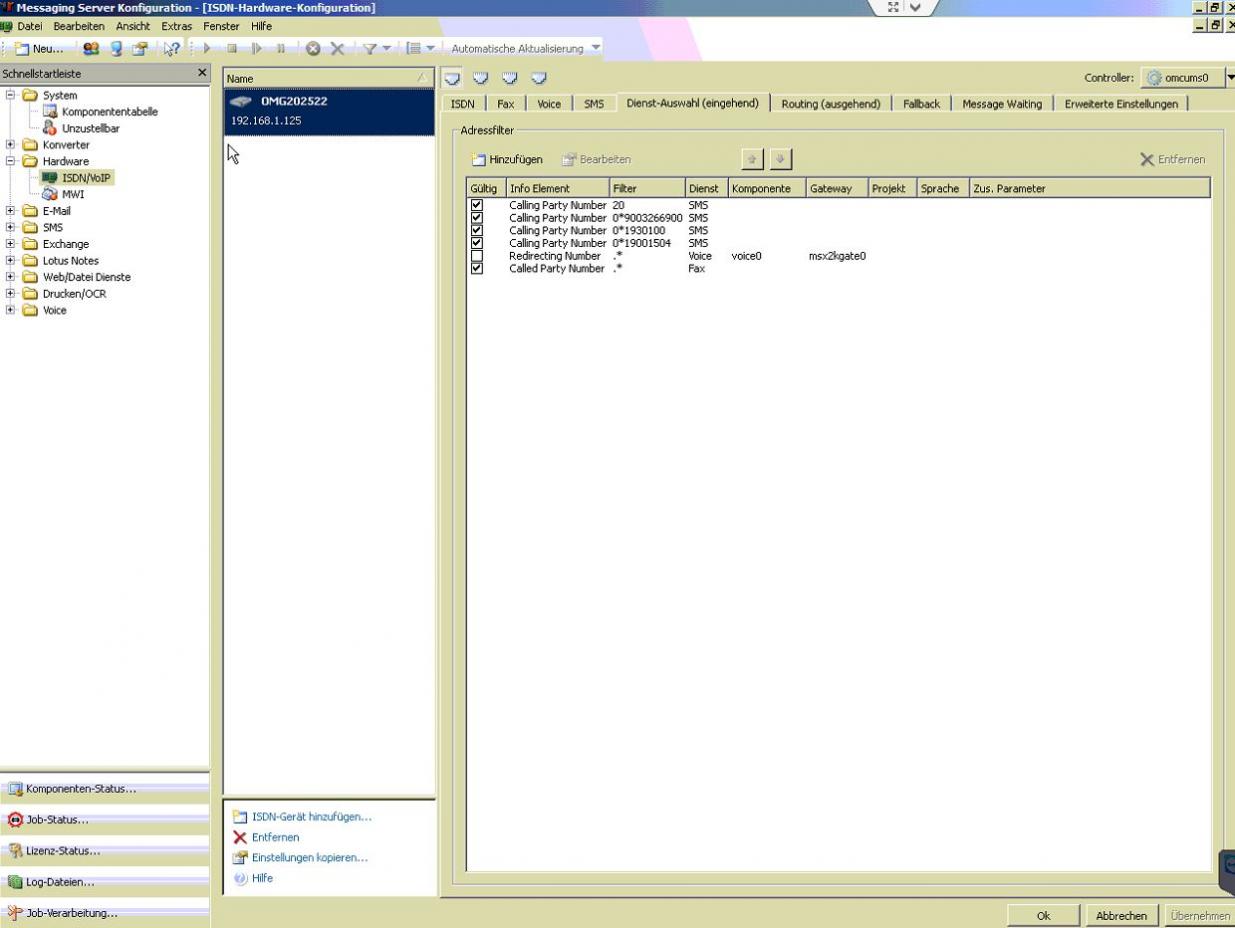The image size is (1235, 928).
Task: Enable the Redirecting Number filter checkbox
Action: click(x=476, y=256)
